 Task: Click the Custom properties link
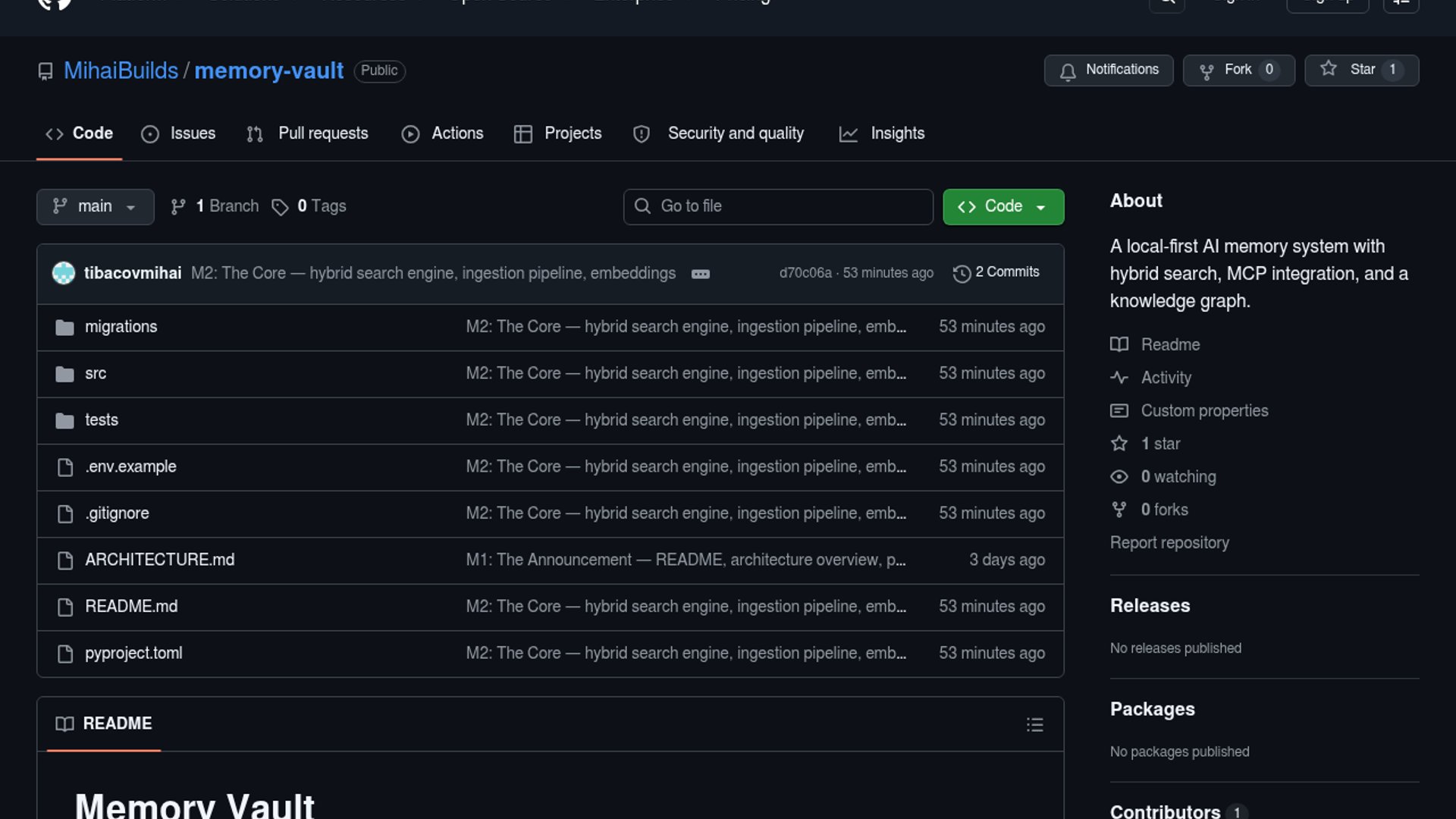click(1203, 410)
